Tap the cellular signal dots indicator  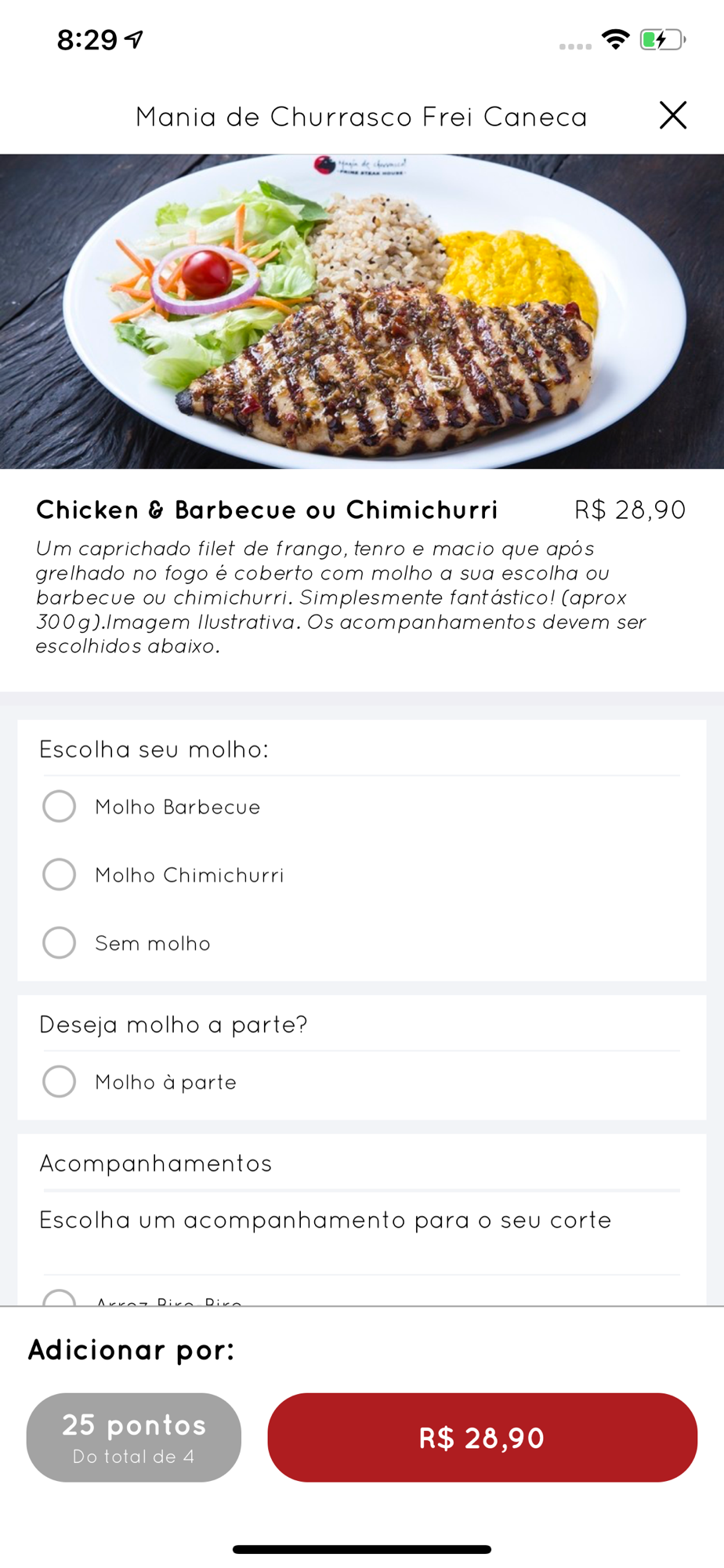(575, 47)
